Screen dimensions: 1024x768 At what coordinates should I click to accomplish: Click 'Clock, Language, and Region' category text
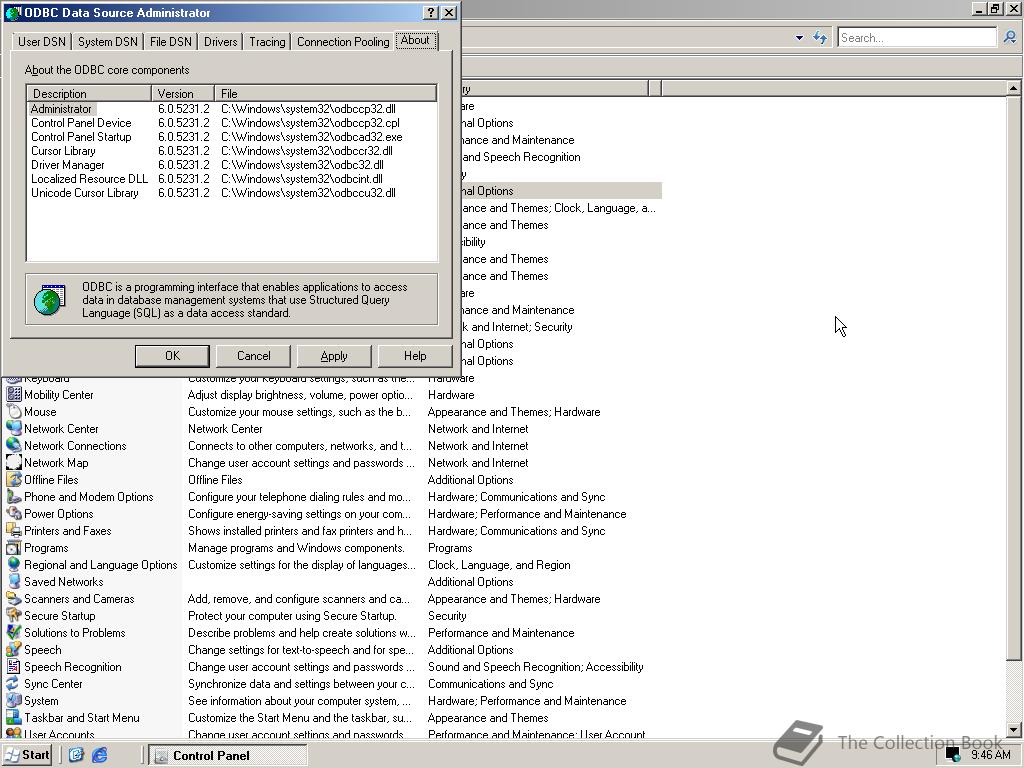click(x=499, y=565)
